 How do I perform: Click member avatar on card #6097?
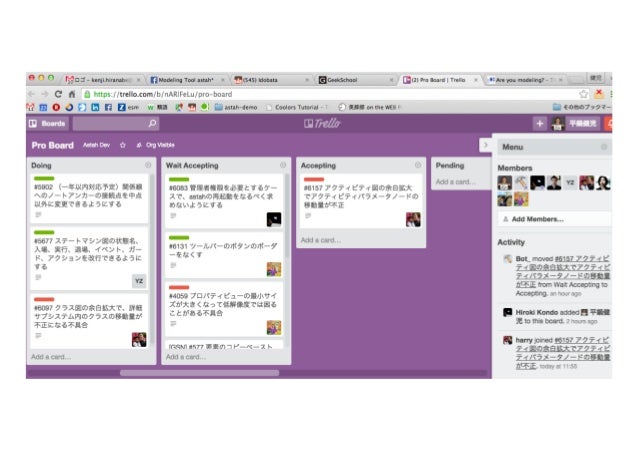click(139, 339)
